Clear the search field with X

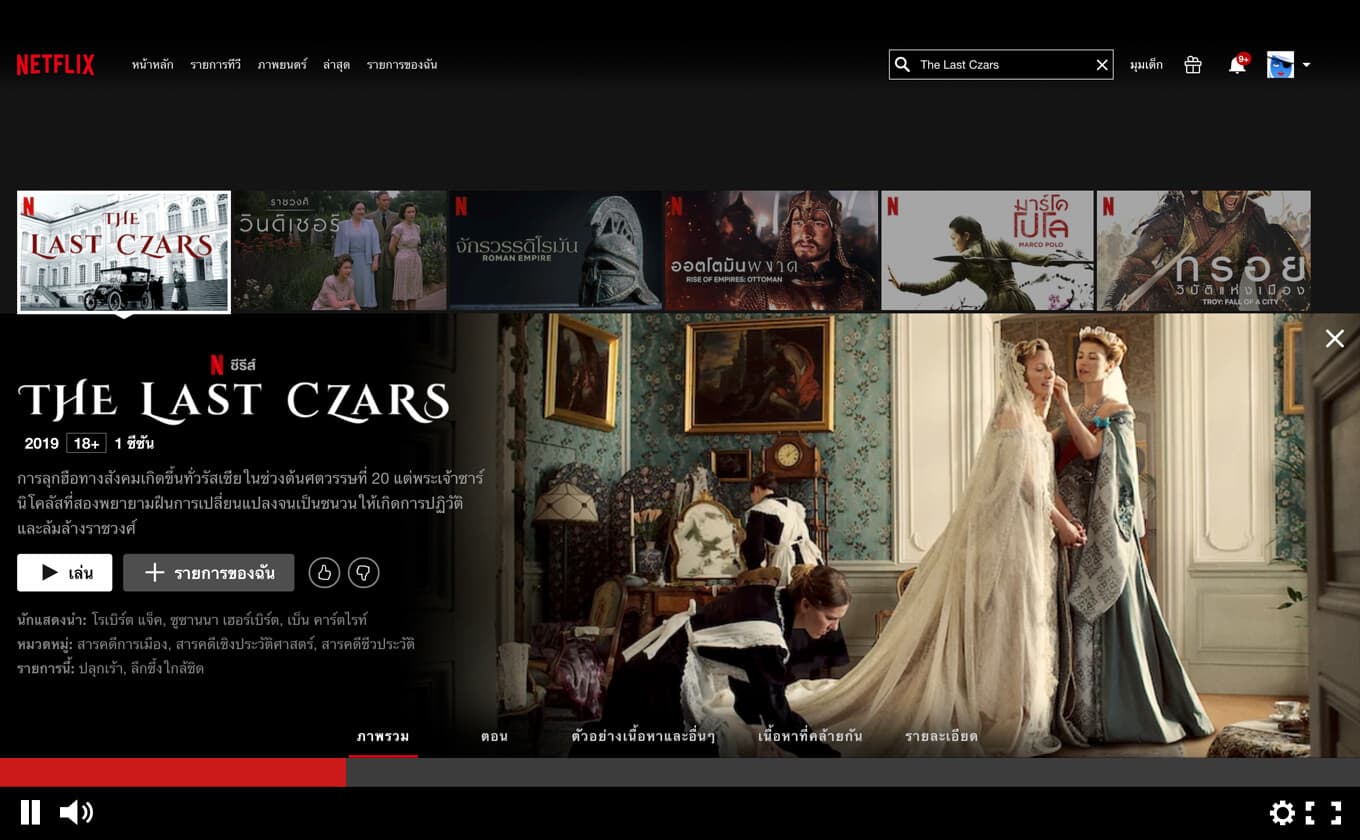(1102, 65)
